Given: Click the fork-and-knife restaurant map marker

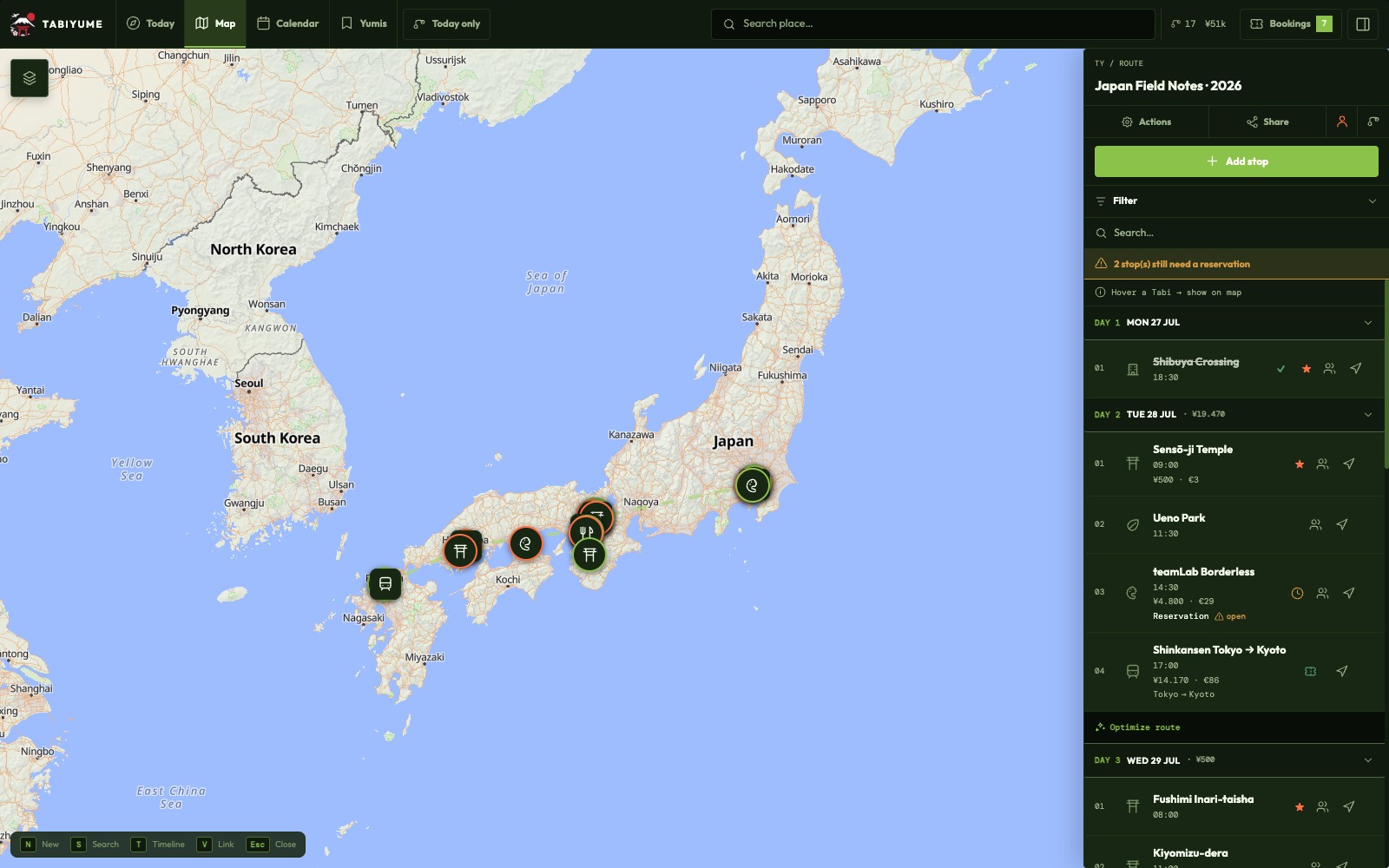Looking at the screenshot, I should point(586,531).
